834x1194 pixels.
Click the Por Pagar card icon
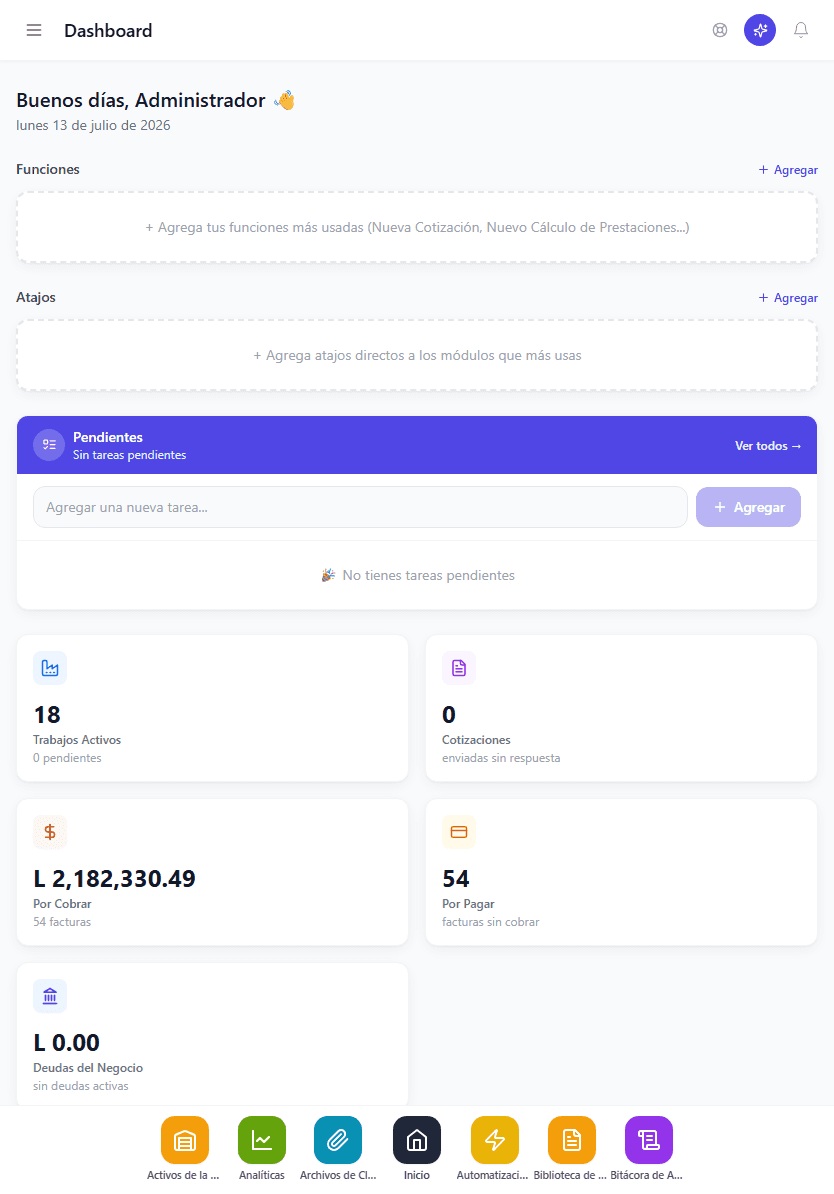(459, 832)
